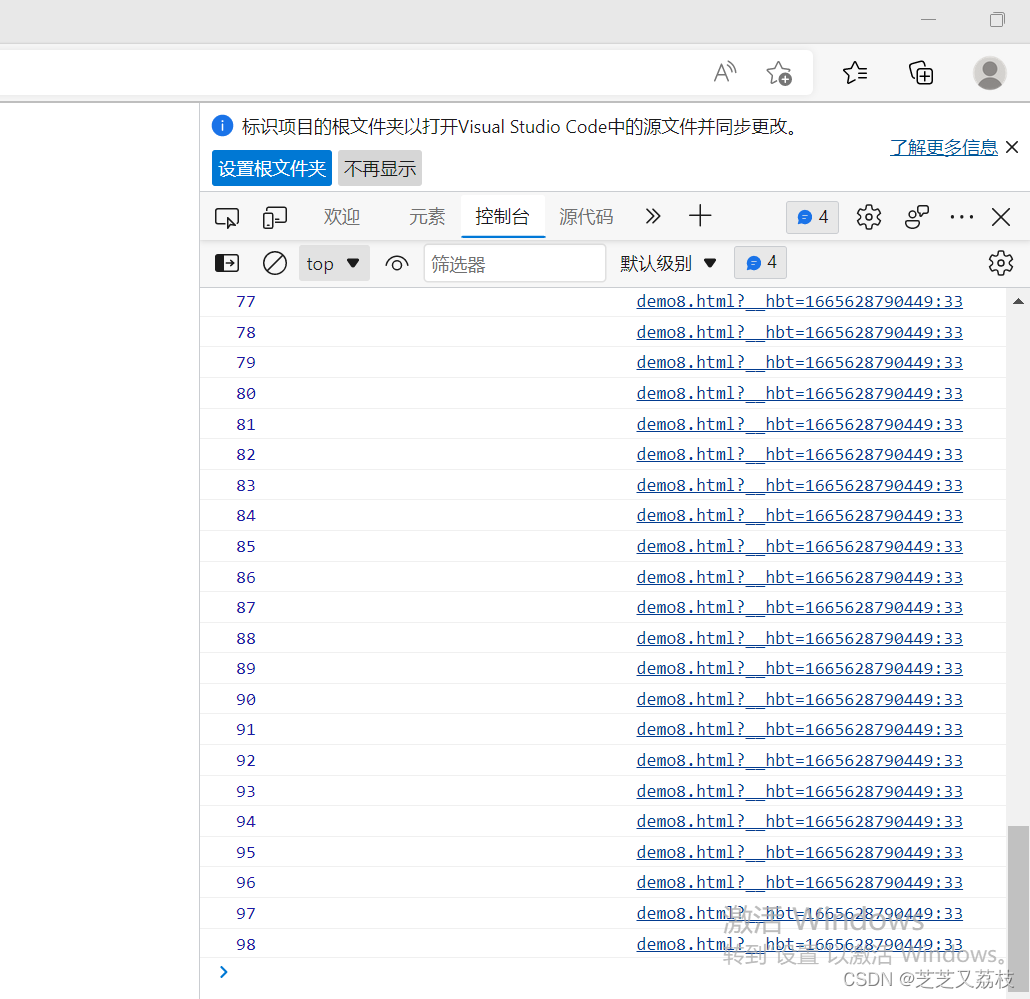Open source link for log line 94
The image size is (1030, 999).
(799, 822)
